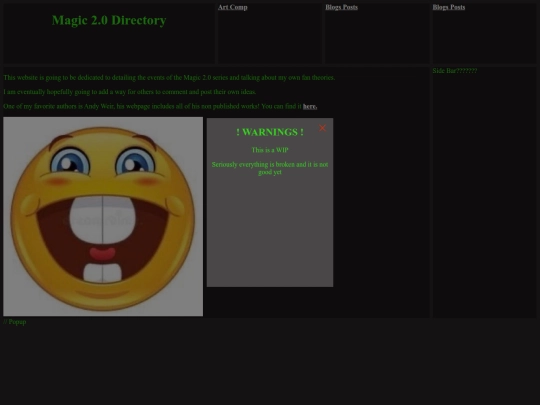Viewport: 540px width, 405px height.
Task: Click the 'Side Bar???????' text
Action: (x=455, y=71)
